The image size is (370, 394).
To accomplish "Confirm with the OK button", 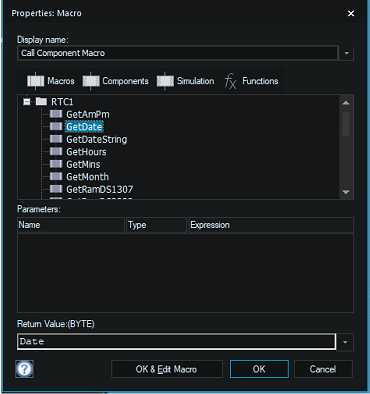I will click(x=259, y=369).
